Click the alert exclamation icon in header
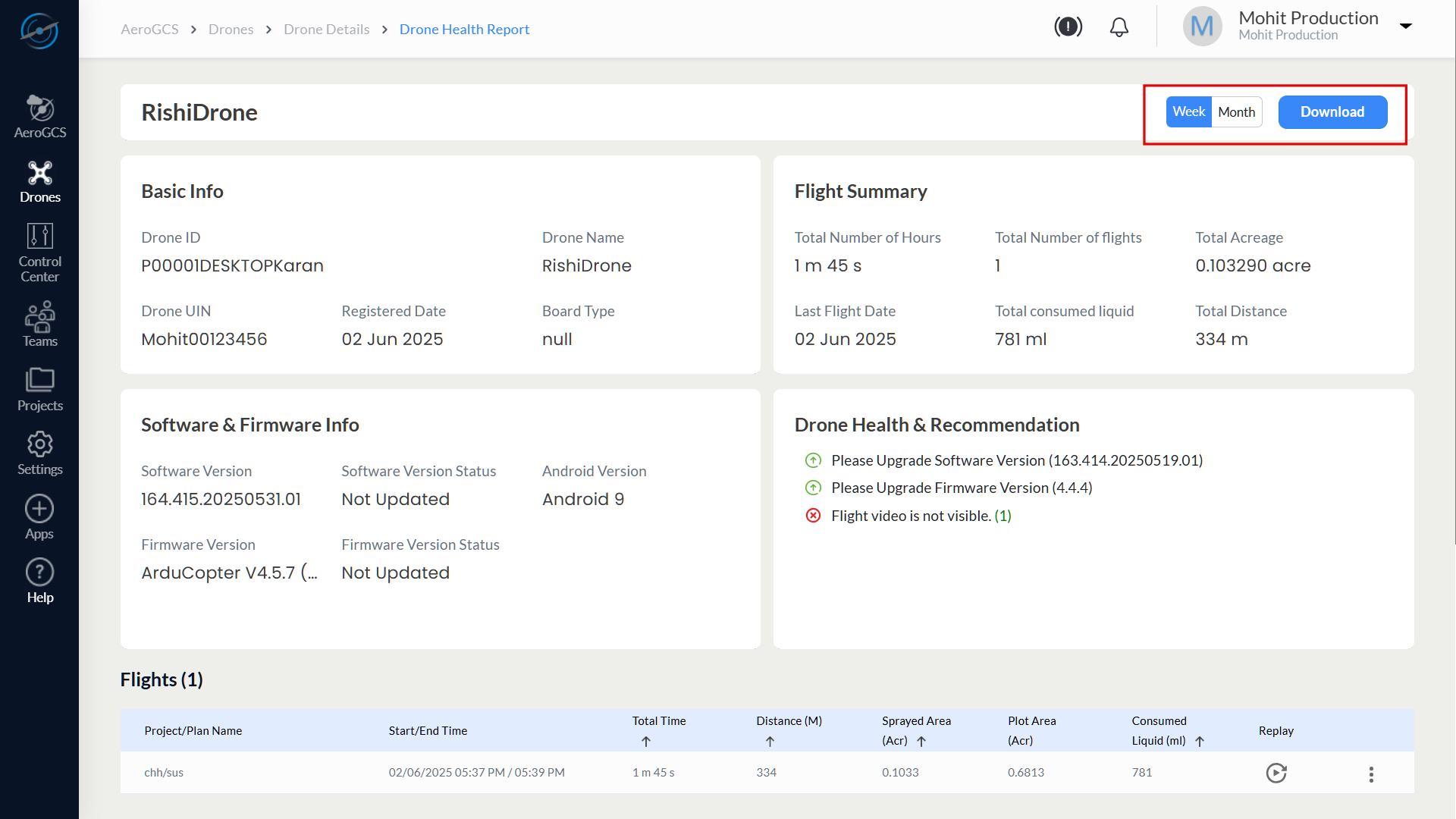Screen dimensions: 1456x819 pos(1068,27)
